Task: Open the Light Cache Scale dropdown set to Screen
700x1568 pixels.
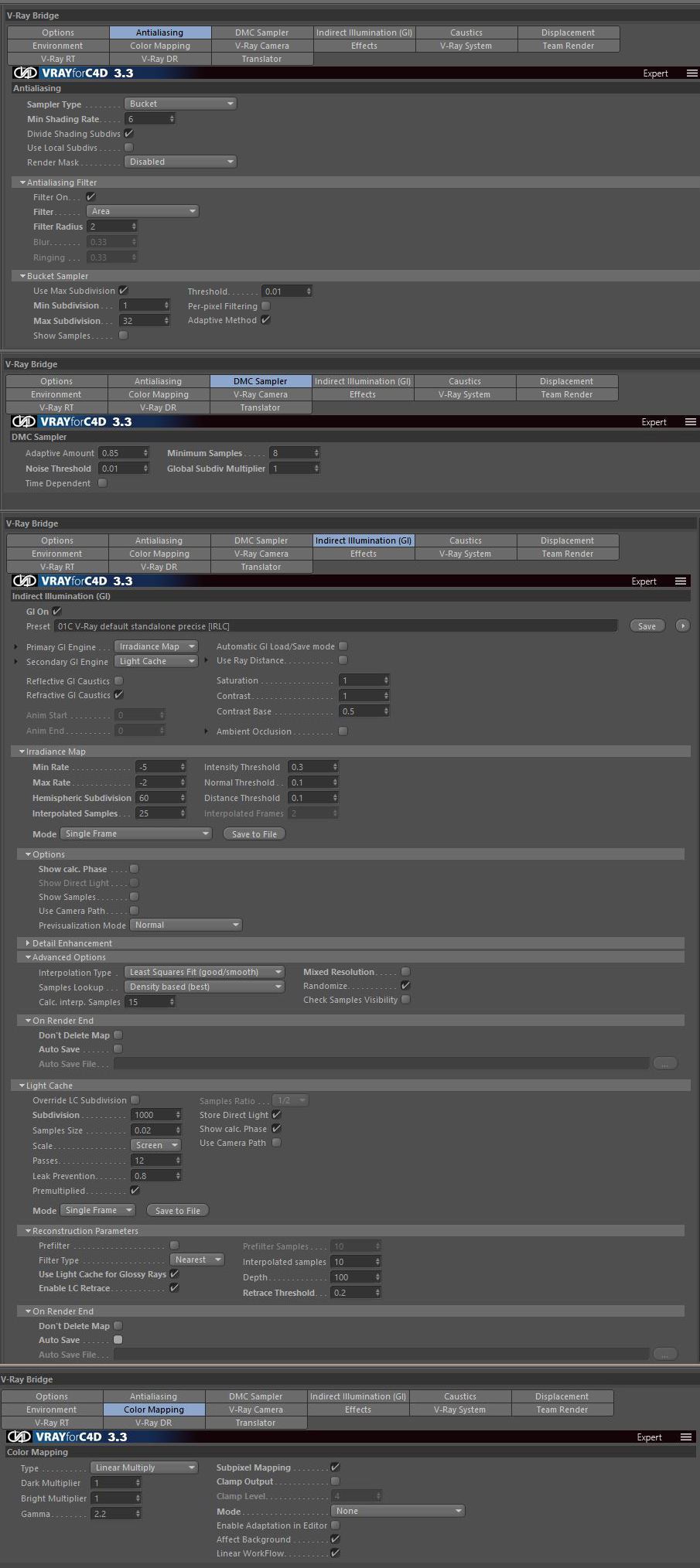Action: click(x=155, y=1145)
